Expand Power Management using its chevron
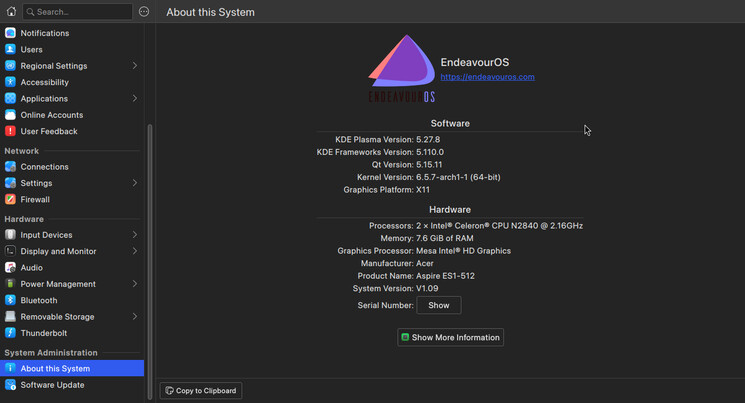The height and width of the screenshot is (403, 745). pos(135,284)
